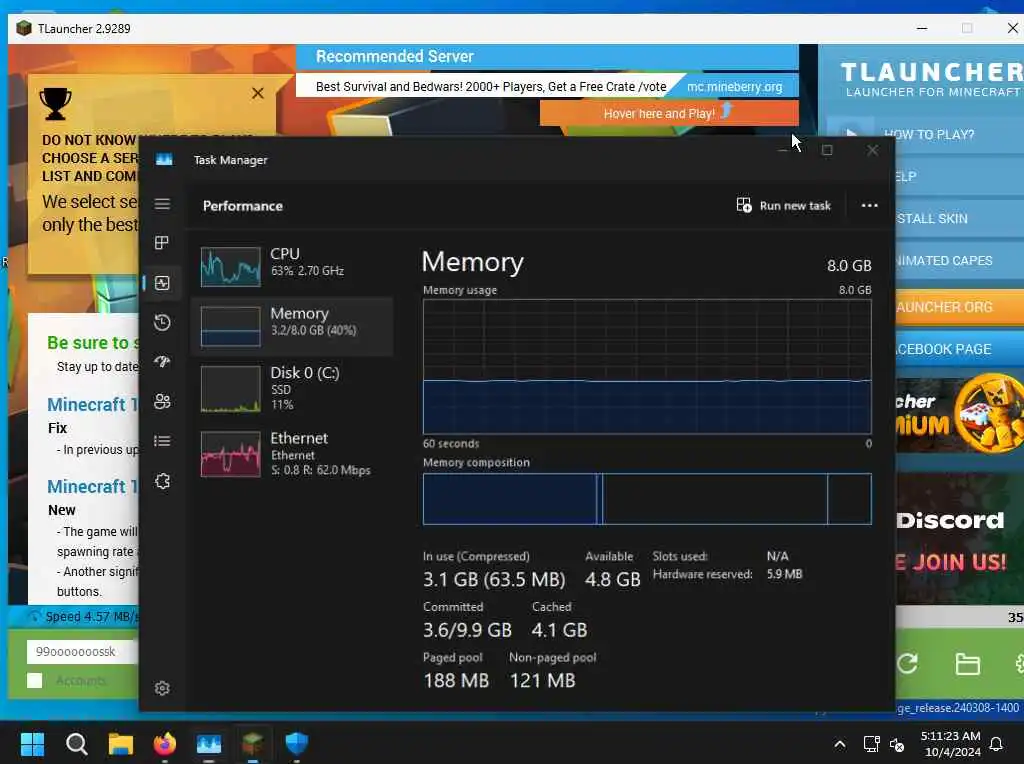Click 'Available' value 4.8 GB

[x=613, y=579]
